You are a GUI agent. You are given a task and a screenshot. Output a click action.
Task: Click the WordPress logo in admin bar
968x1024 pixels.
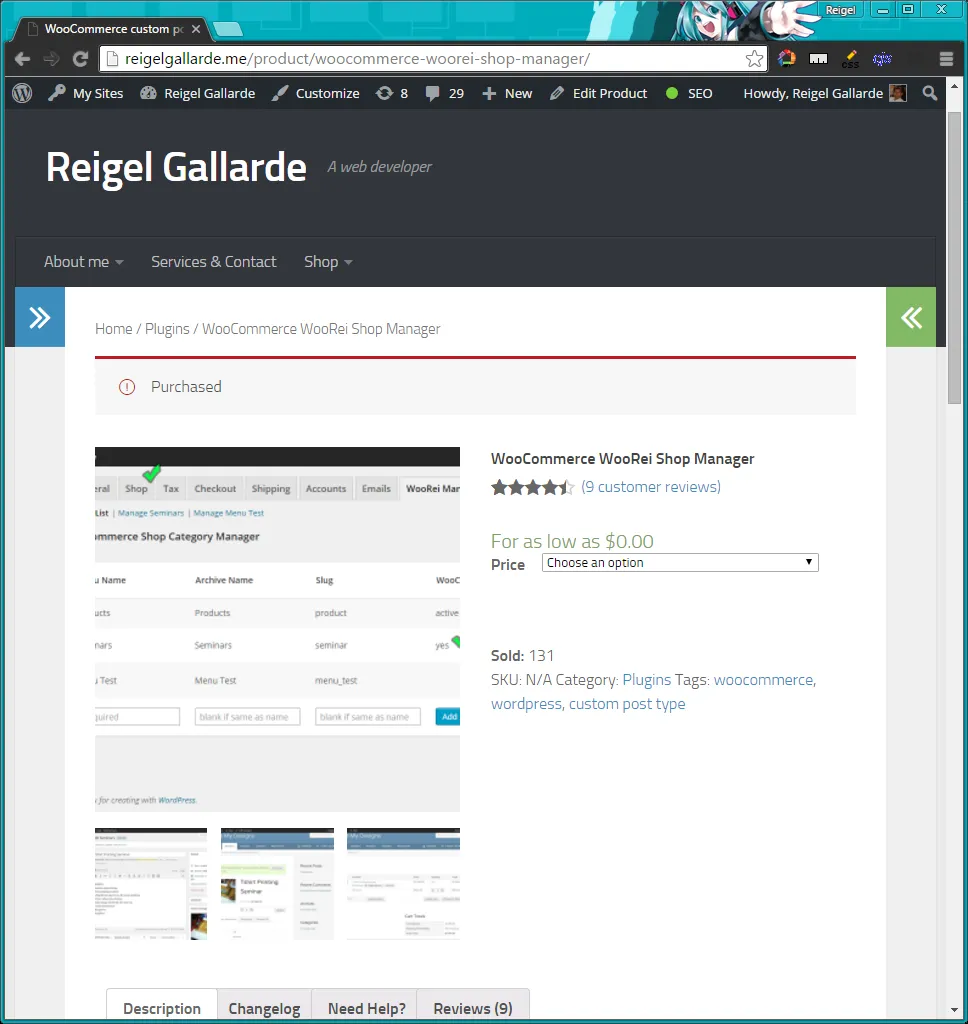point(22,93)
